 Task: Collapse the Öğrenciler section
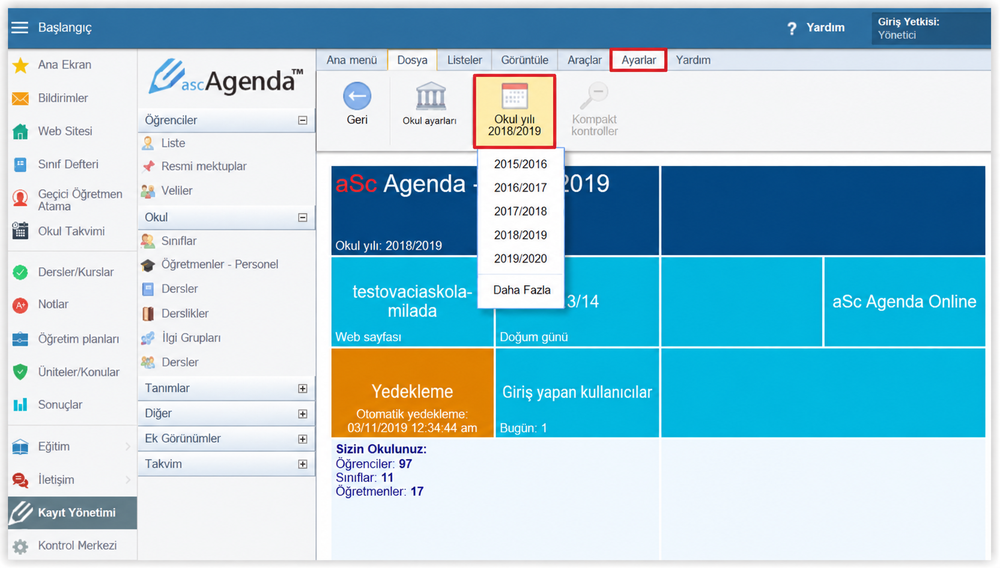pos(302,120)
